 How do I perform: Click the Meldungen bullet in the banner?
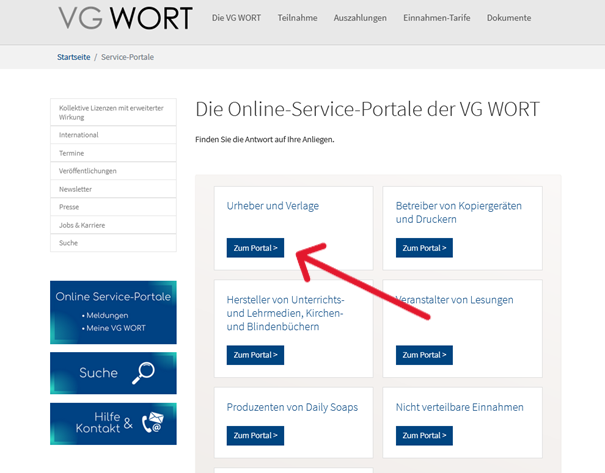(105, 315)
